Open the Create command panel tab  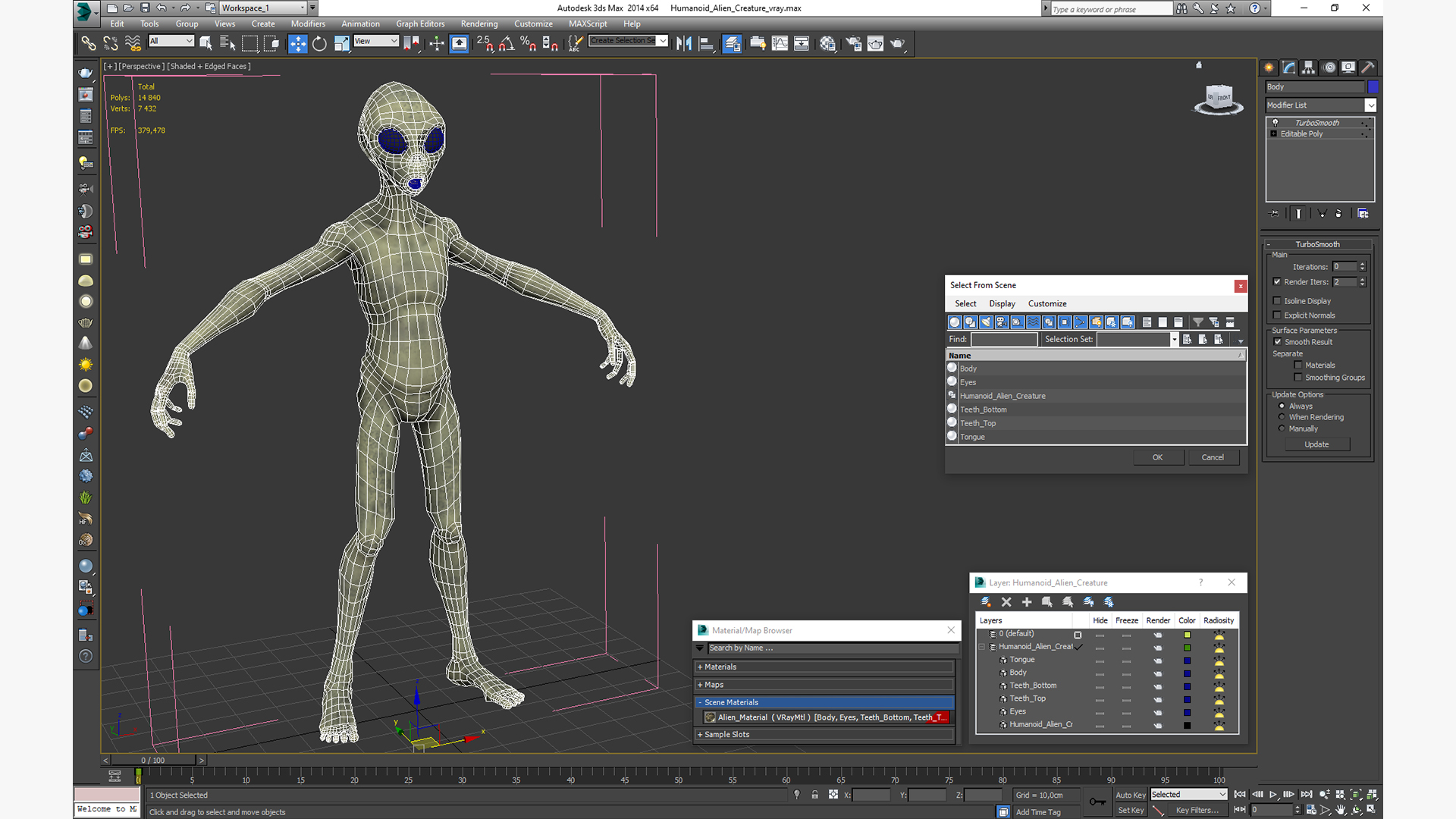(x=1269, y=67)
